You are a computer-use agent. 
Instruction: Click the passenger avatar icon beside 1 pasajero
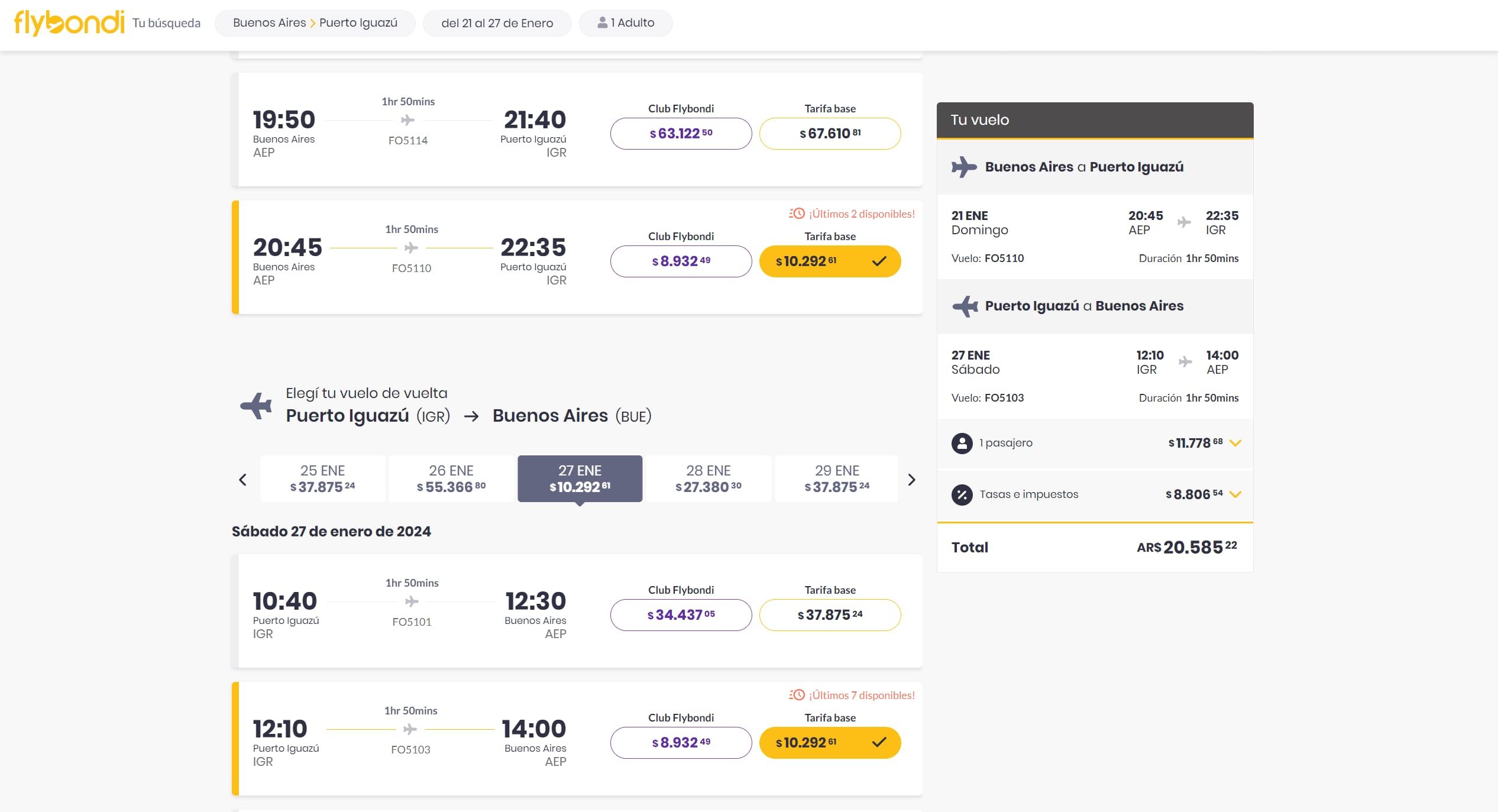[962, 443]
